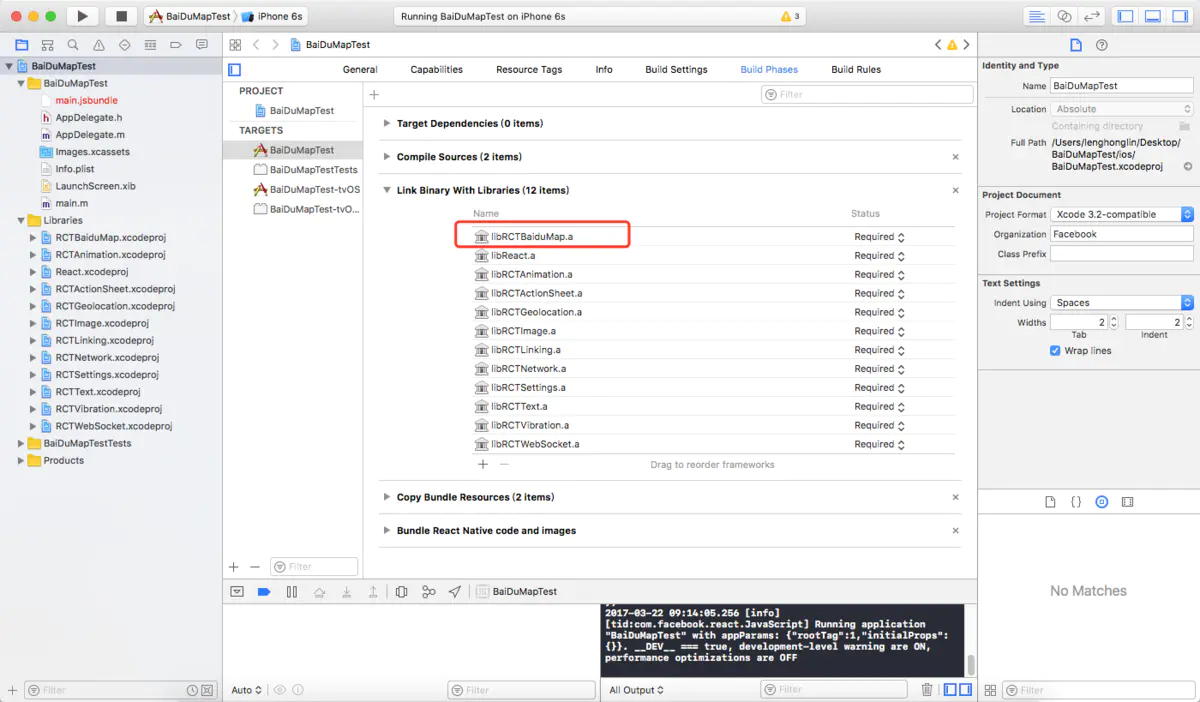Add a new build phase plus button
This screenshot has width=1200, height=702.
click(x=374, y=95)
